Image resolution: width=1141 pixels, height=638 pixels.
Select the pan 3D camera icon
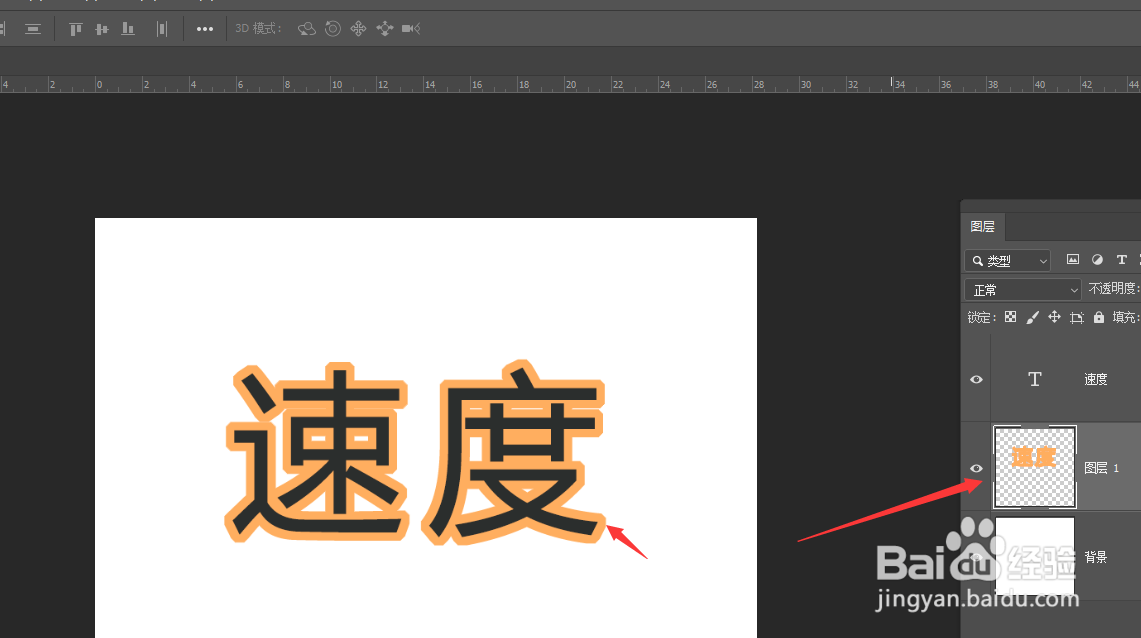click(358, 28)
